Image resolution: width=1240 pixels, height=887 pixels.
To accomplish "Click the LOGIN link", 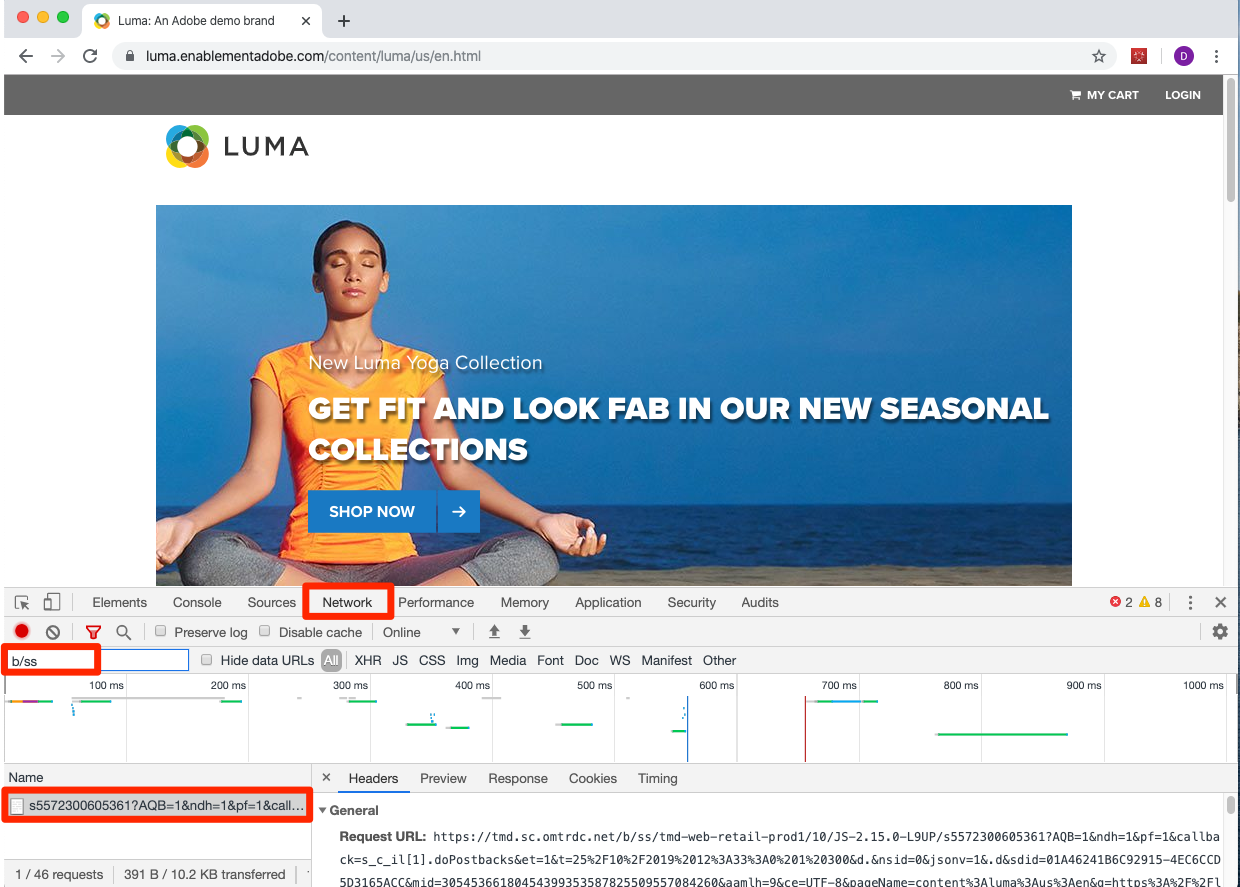I will [1183, 95].
